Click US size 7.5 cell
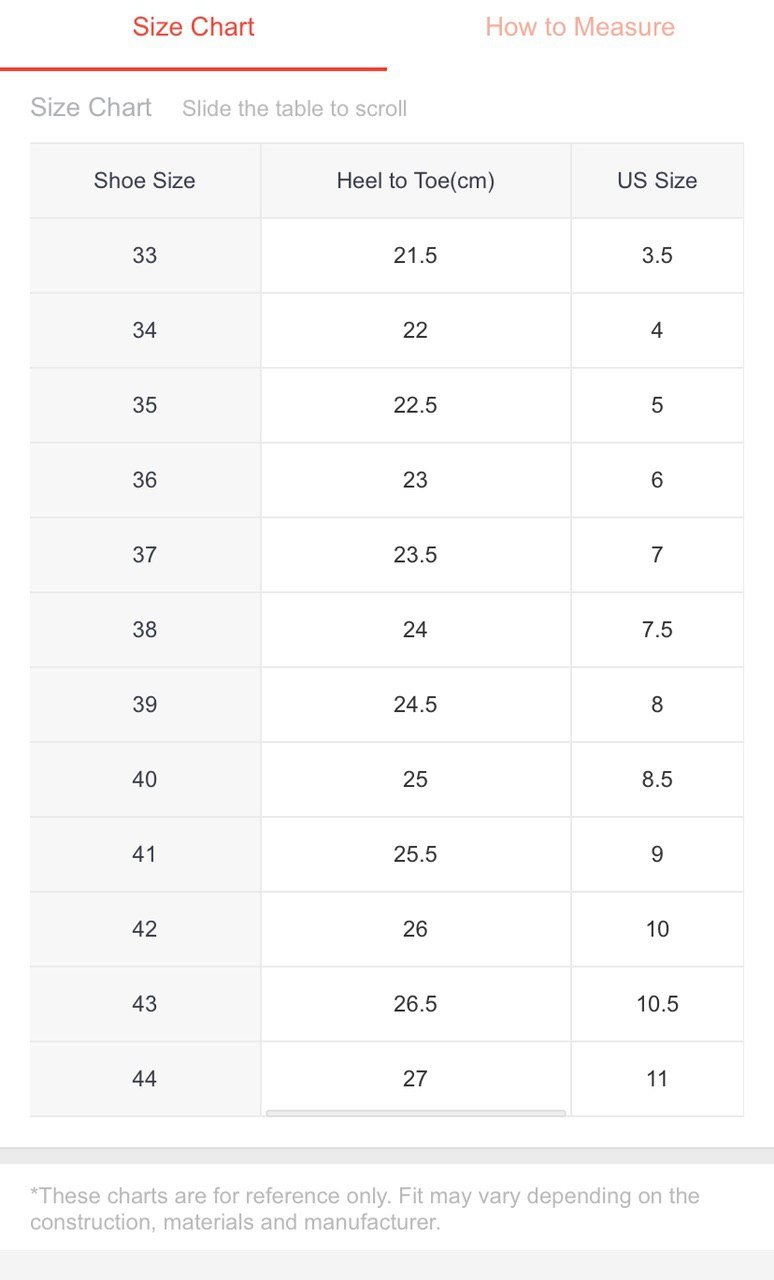Image resolution: width=774 pixels, height=1280 pixels. [657, 630]
